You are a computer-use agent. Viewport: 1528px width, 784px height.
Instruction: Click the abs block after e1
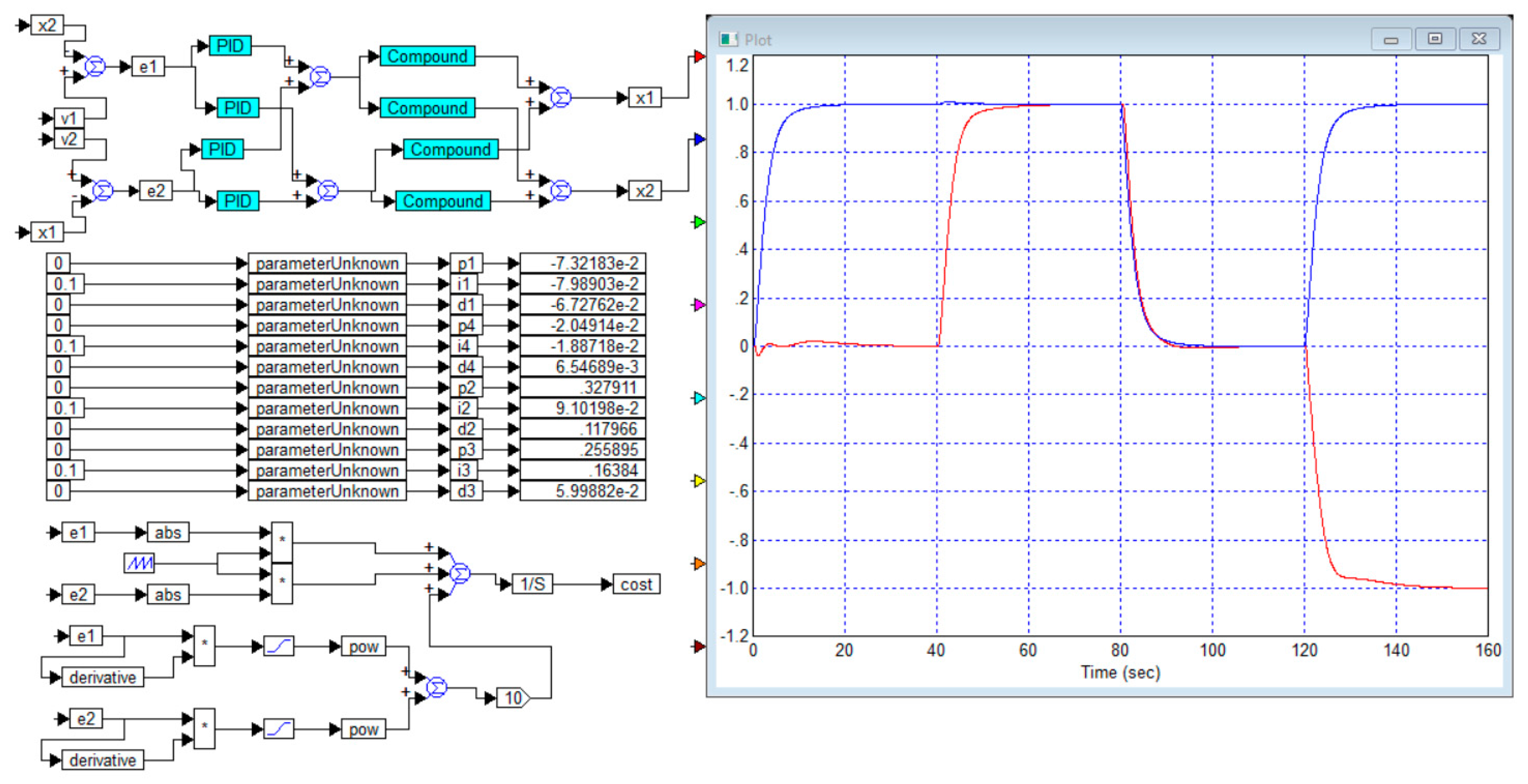coord(168,532)
